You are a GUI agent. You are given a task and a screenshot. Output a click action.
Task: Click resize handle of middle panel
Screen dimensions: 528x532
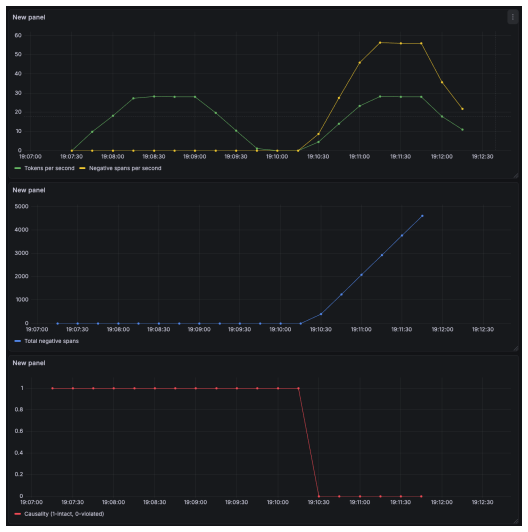click(x=515, y=348)
